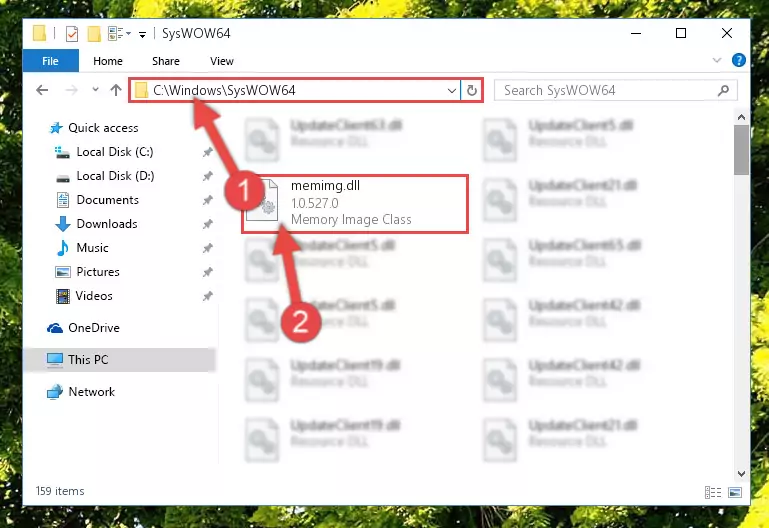
Task: Click the Forward navigation arrow
Action: 72,90
